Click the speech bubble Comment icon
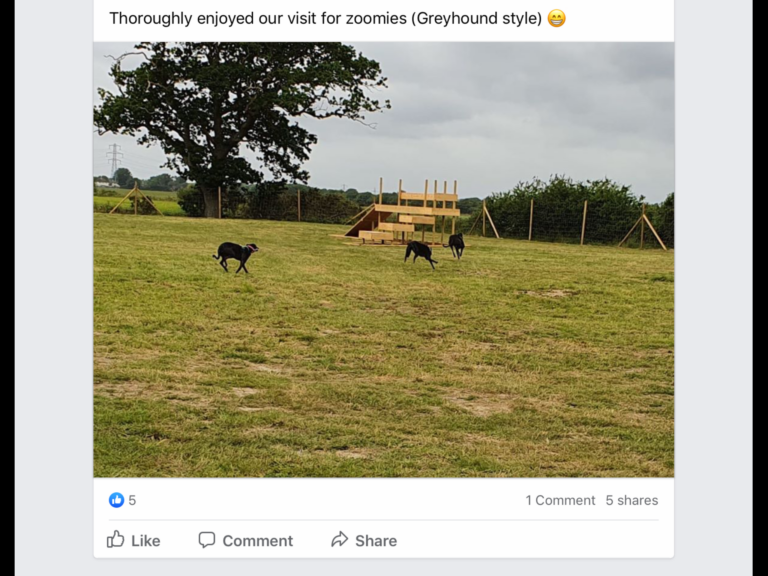This screenshot has width=768, height=576. pyautogui.click(x=207, y=539)
